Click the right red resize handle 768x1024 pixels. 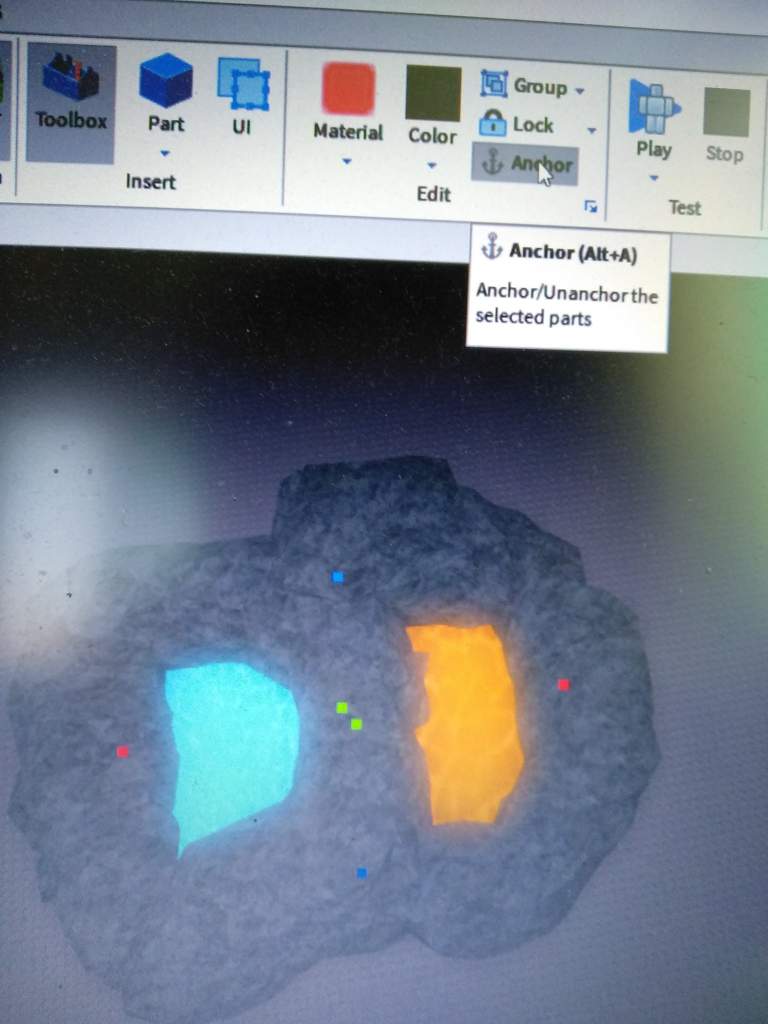pos(564,684)
